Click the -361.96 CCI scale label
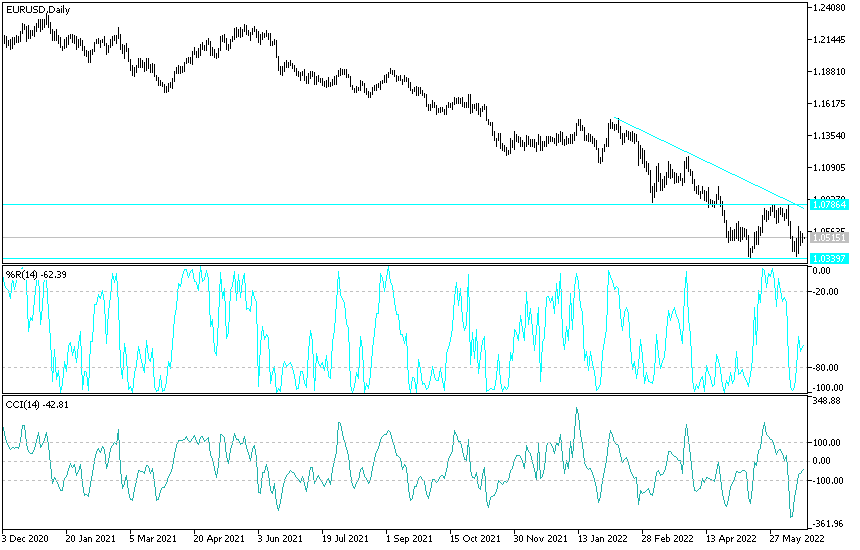Image resolution: width=860 pixels, height=550 pixels. click(828, 524)
